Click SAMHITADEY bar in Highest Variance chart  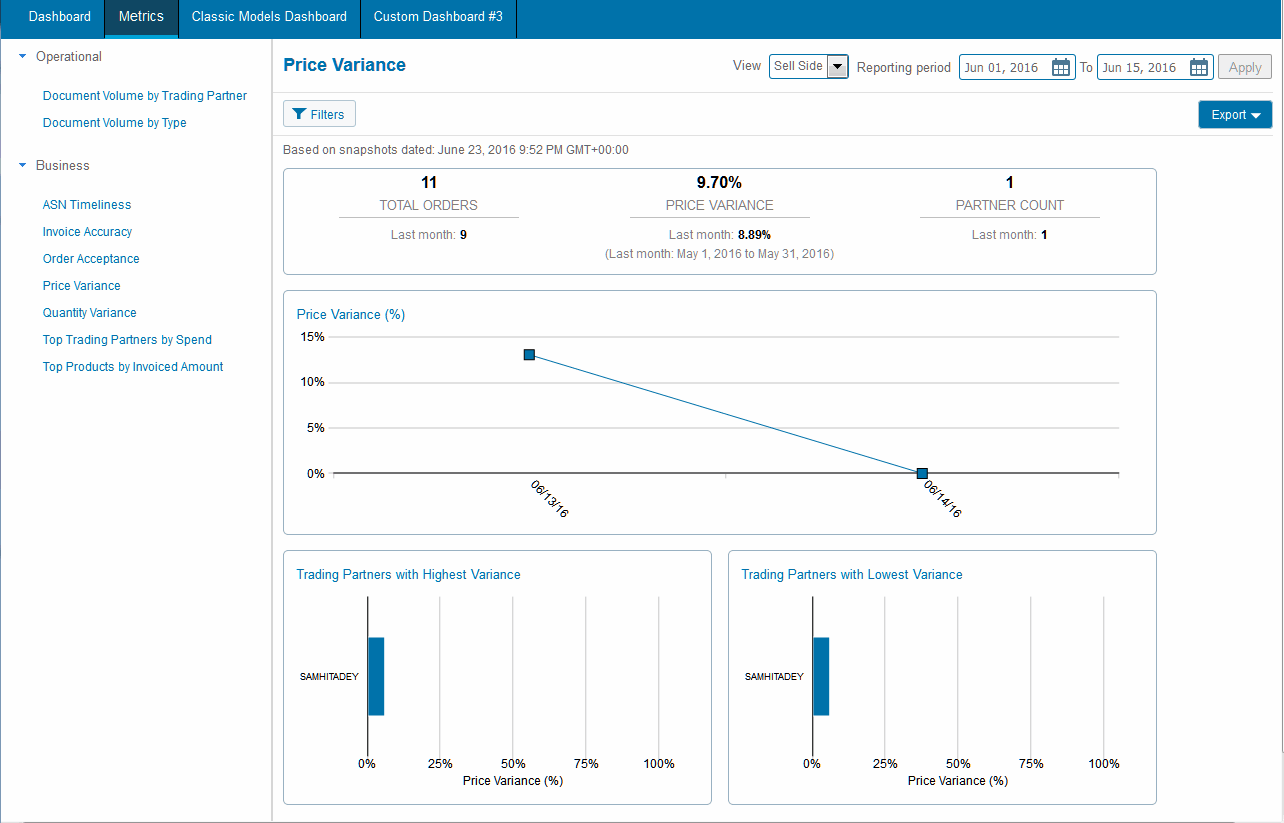pos(376,676)
